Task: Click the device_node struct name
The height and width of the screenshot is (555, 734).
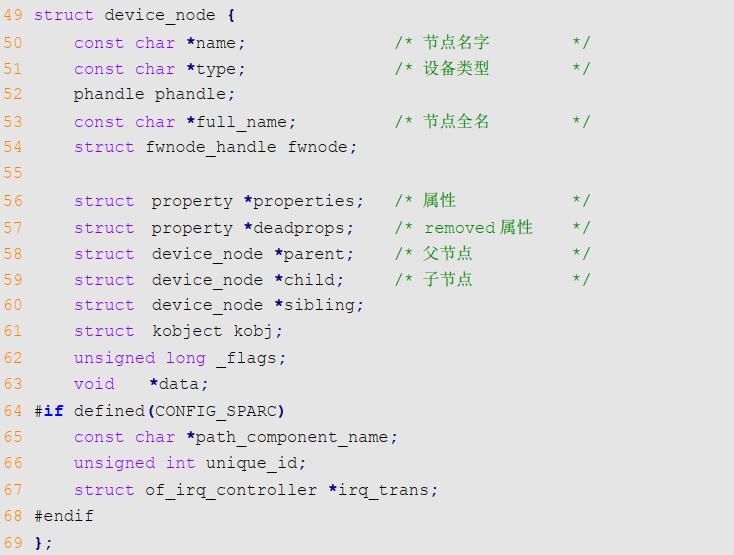Action: coord(160,16)
